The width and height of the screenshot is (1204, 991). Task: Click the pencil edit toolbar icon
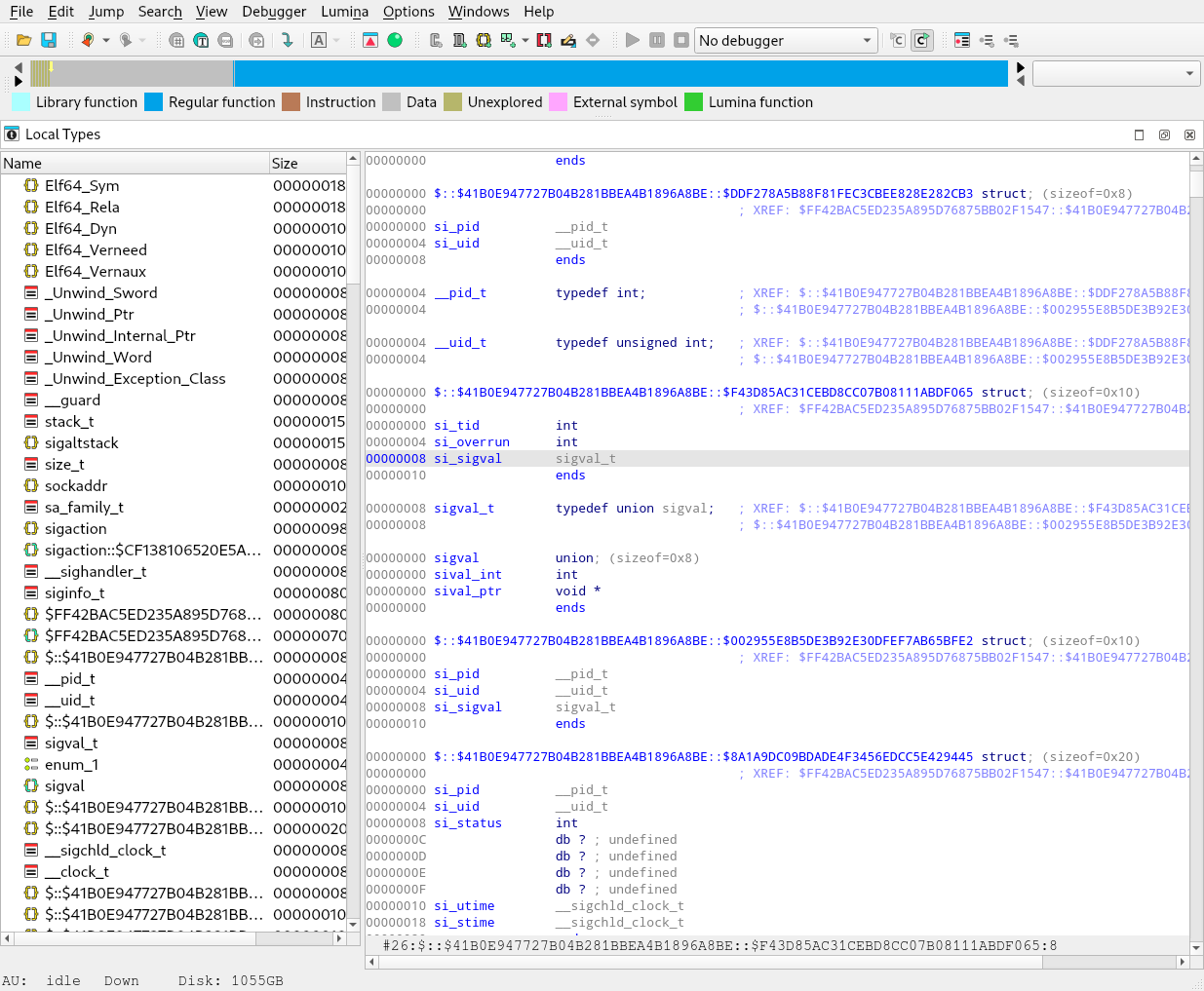click(568, 40)
